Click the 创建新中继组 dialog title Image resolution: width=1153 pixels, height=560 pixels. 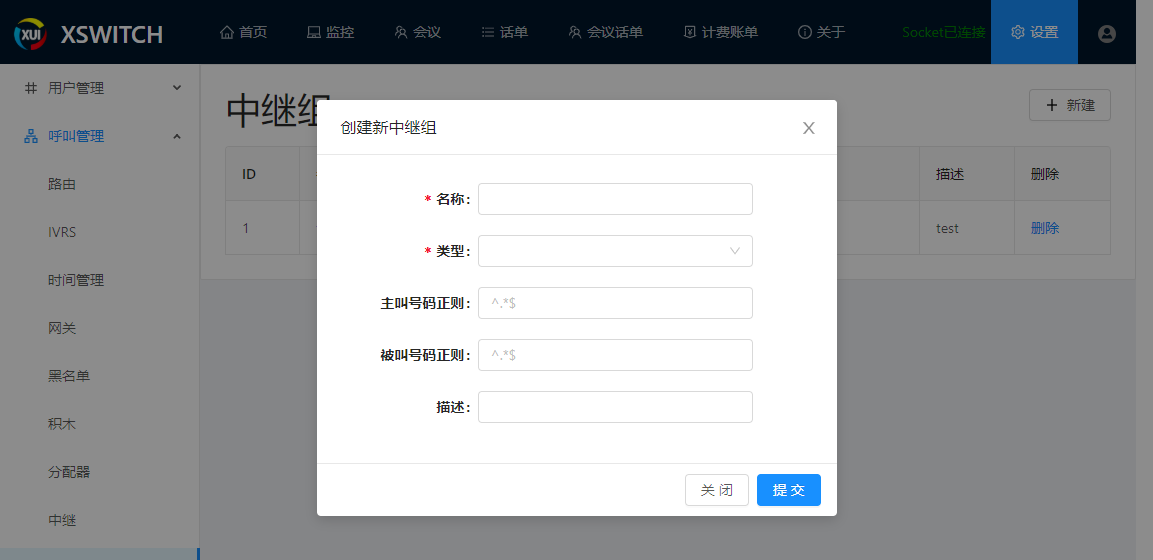pos(388,128)
